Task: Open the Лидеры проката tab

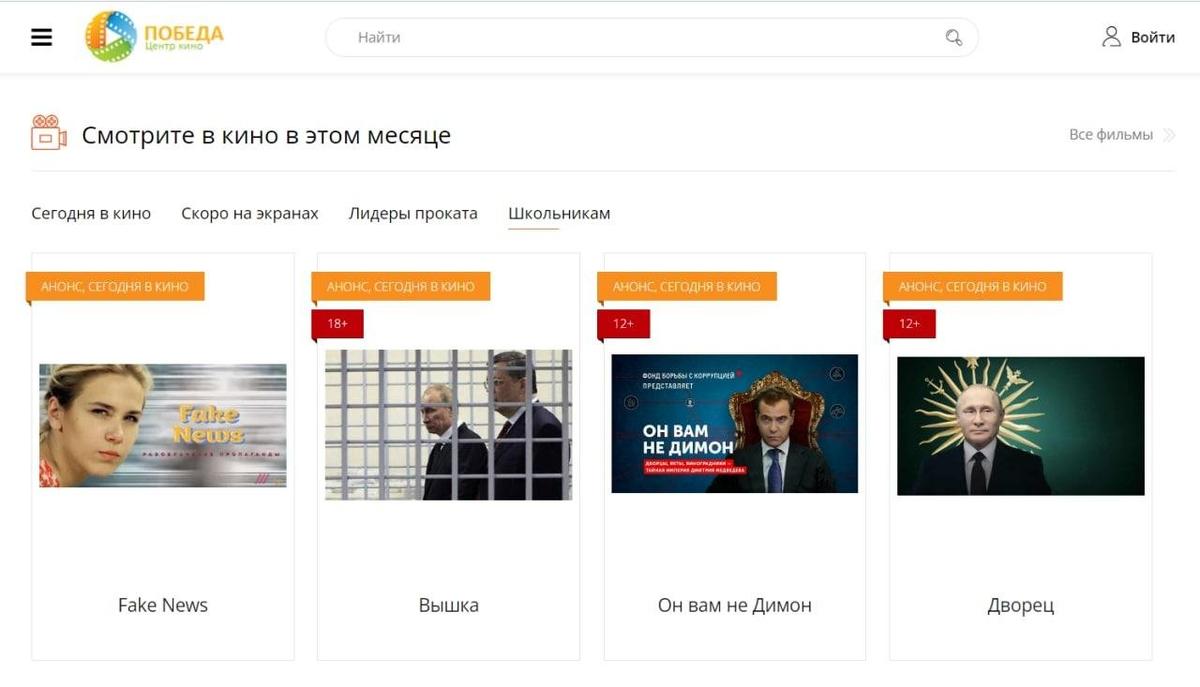Action: pos(413,214)
